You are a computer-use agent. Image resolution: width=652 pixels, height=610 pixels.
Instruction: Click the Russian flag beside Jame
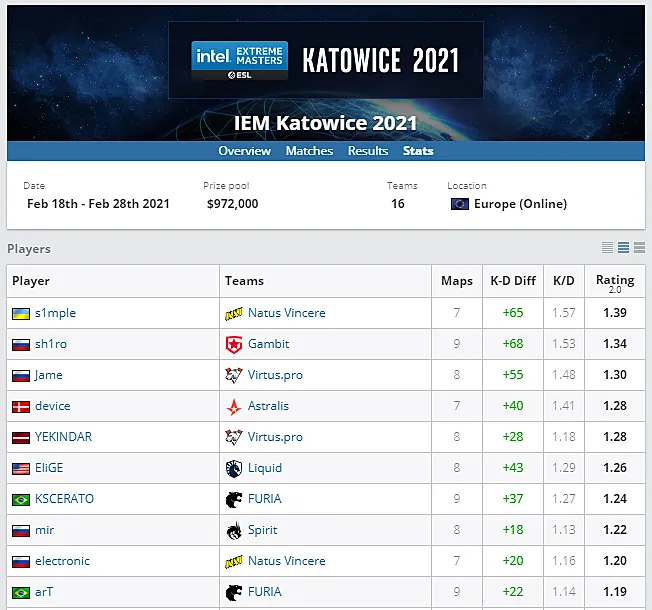tap(21, 375)
